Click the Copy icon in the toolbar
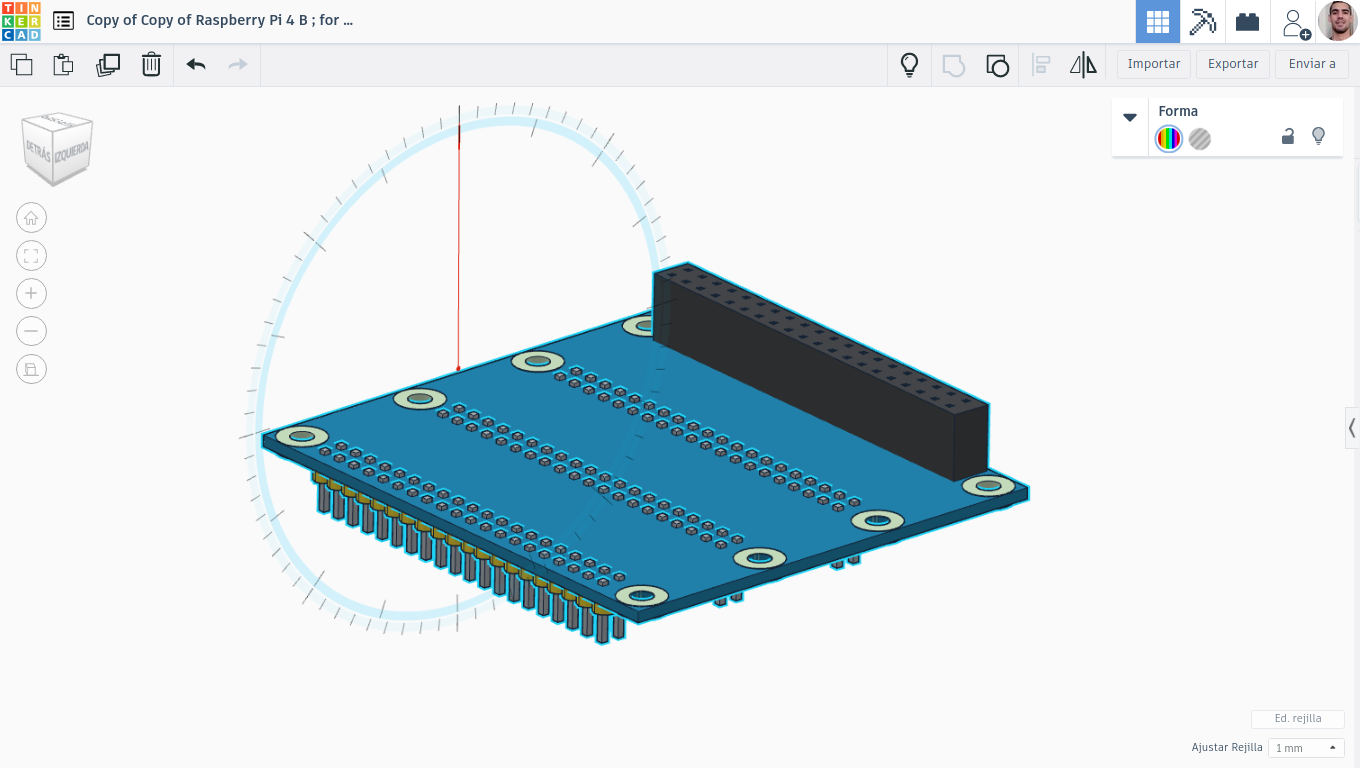 coord(21,65)
